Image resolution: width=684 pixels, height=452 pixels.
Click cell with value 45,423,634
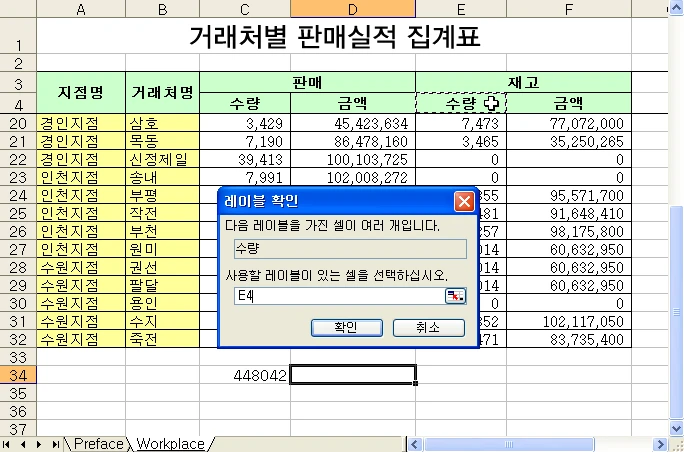[x=353, y=123]
